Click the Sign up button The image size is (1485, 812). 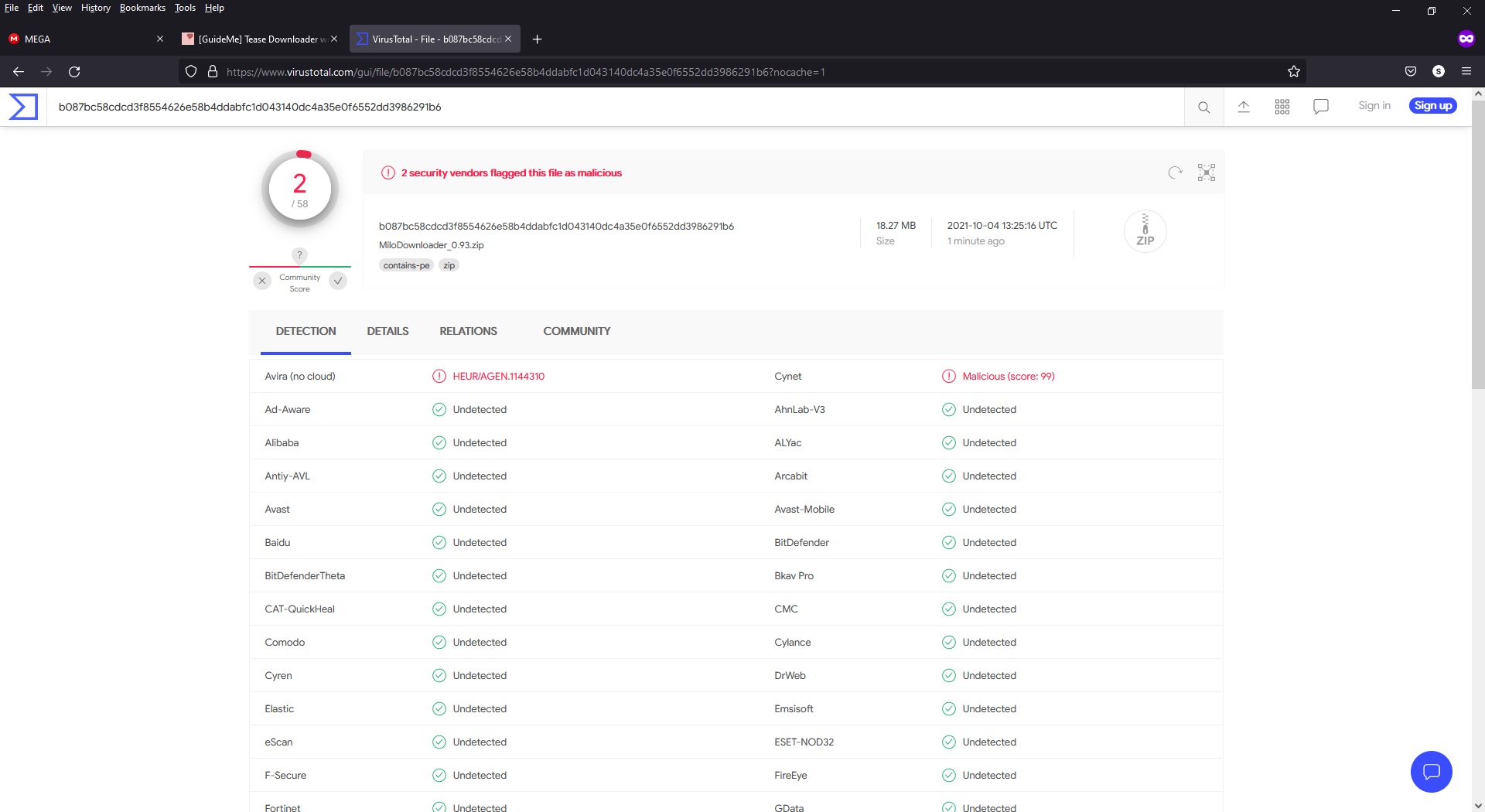(1433, 106)
